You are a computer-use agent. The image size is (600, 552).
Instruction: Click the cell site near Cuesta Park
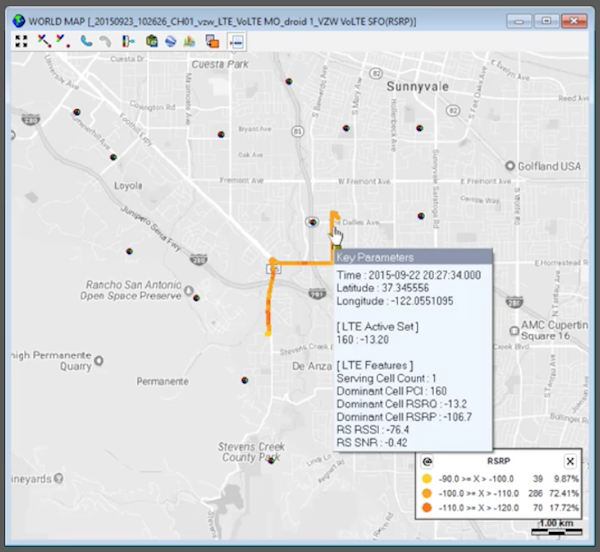tap(289, 81)
